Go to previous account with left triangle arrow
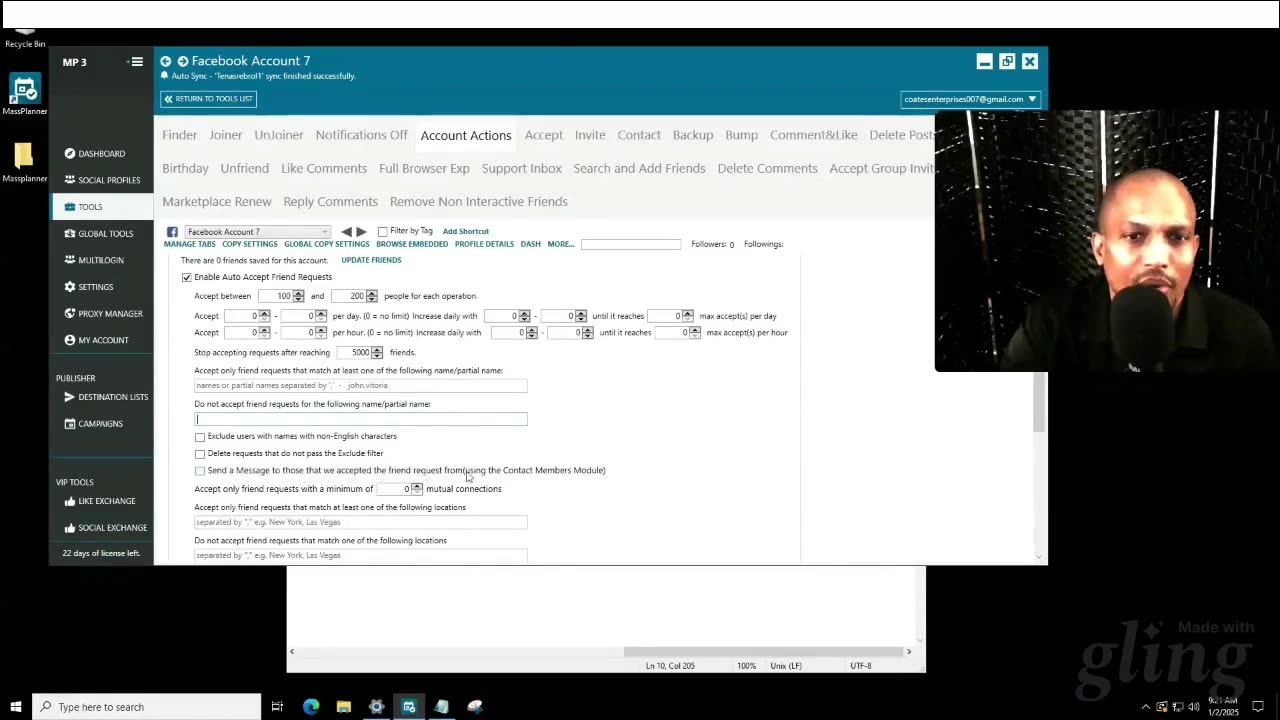The image size is (1280, 720). click(346, 232)
